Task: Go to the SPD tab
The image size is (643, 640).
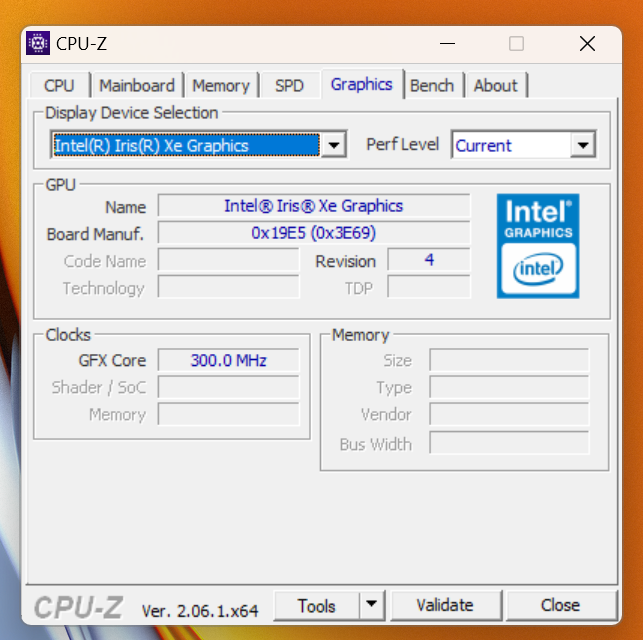Action: coord(289,86)
